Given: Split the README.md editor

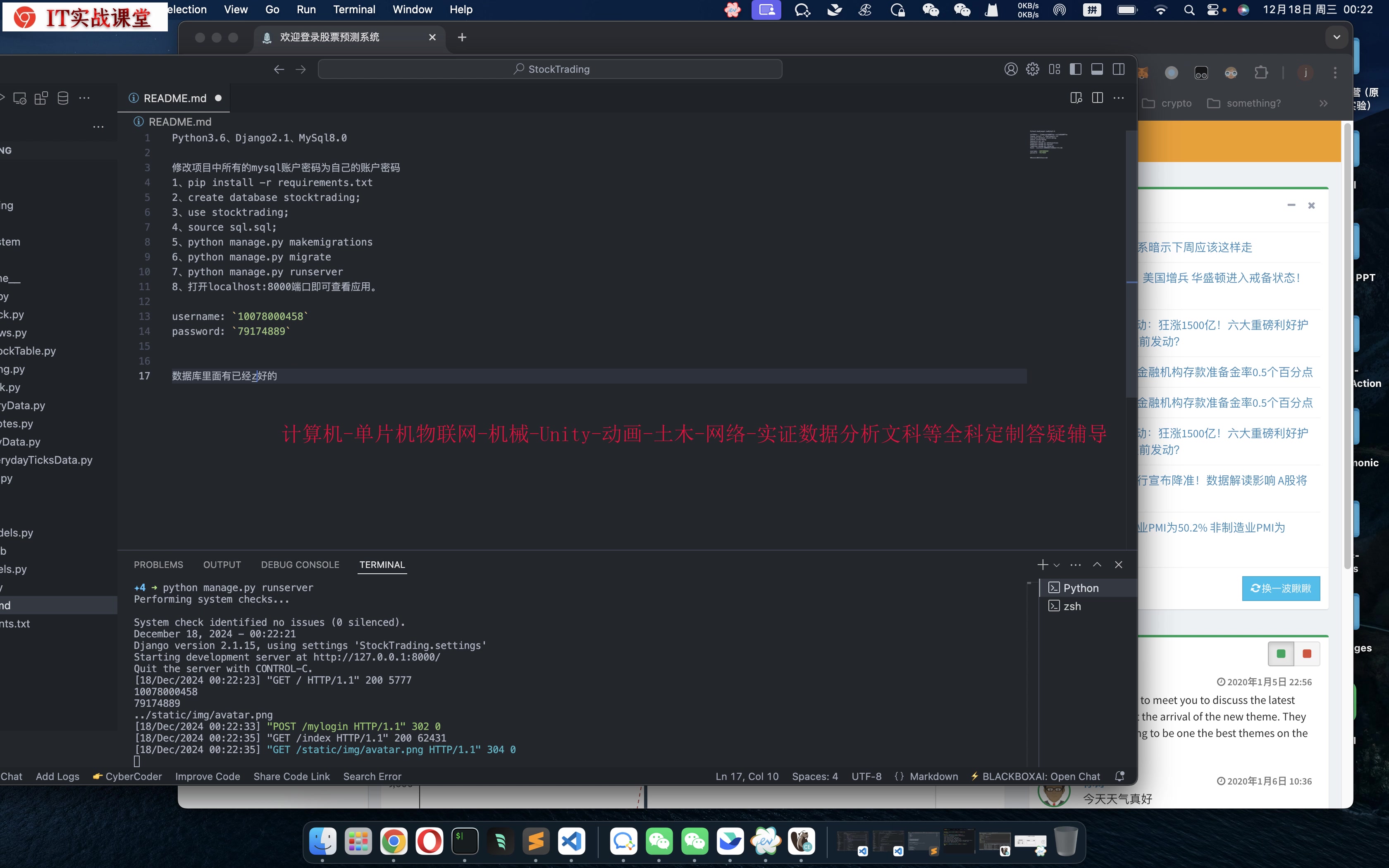Looking at the screenshot, I should tap(1098, 98).
